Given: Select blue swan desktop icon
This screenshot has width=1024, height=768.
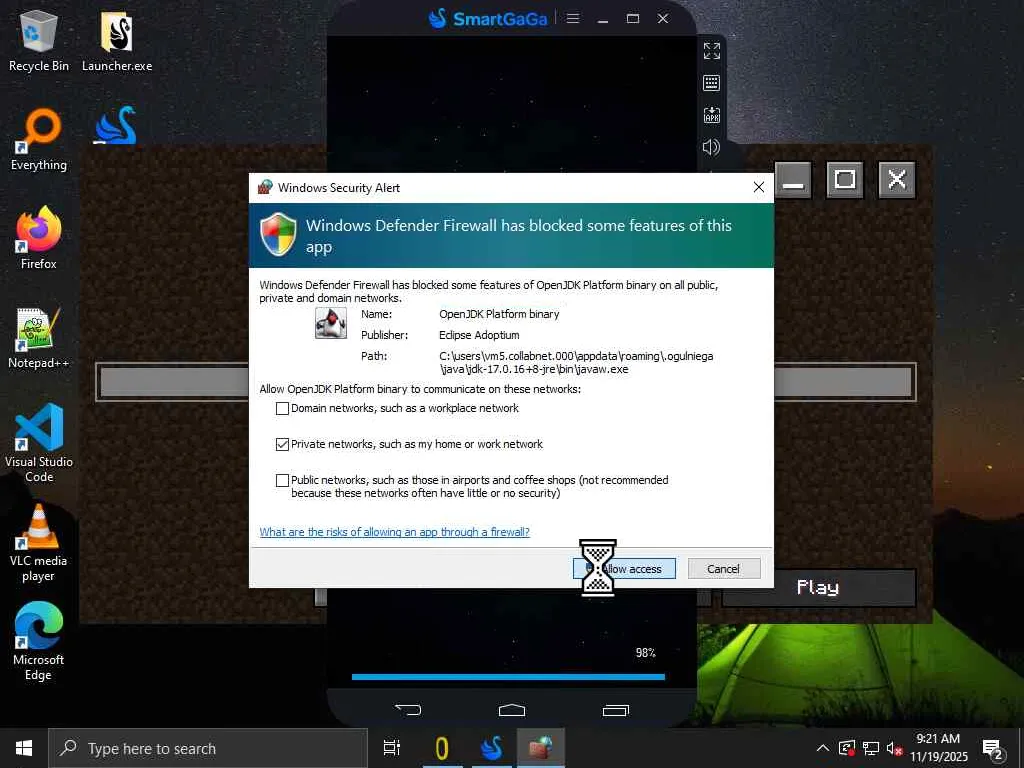Looking at the screenshot, I should point(116,125).
